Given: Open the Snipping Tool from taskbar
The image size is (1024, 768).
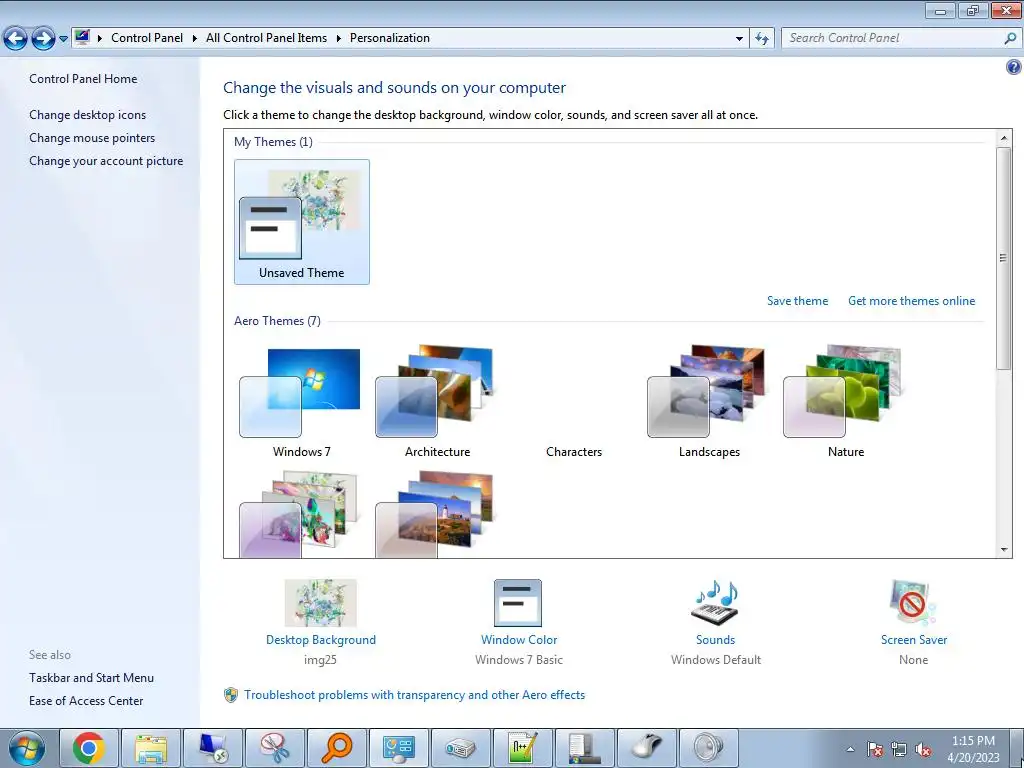Looking at the screenshot, I should coord(275,748).
